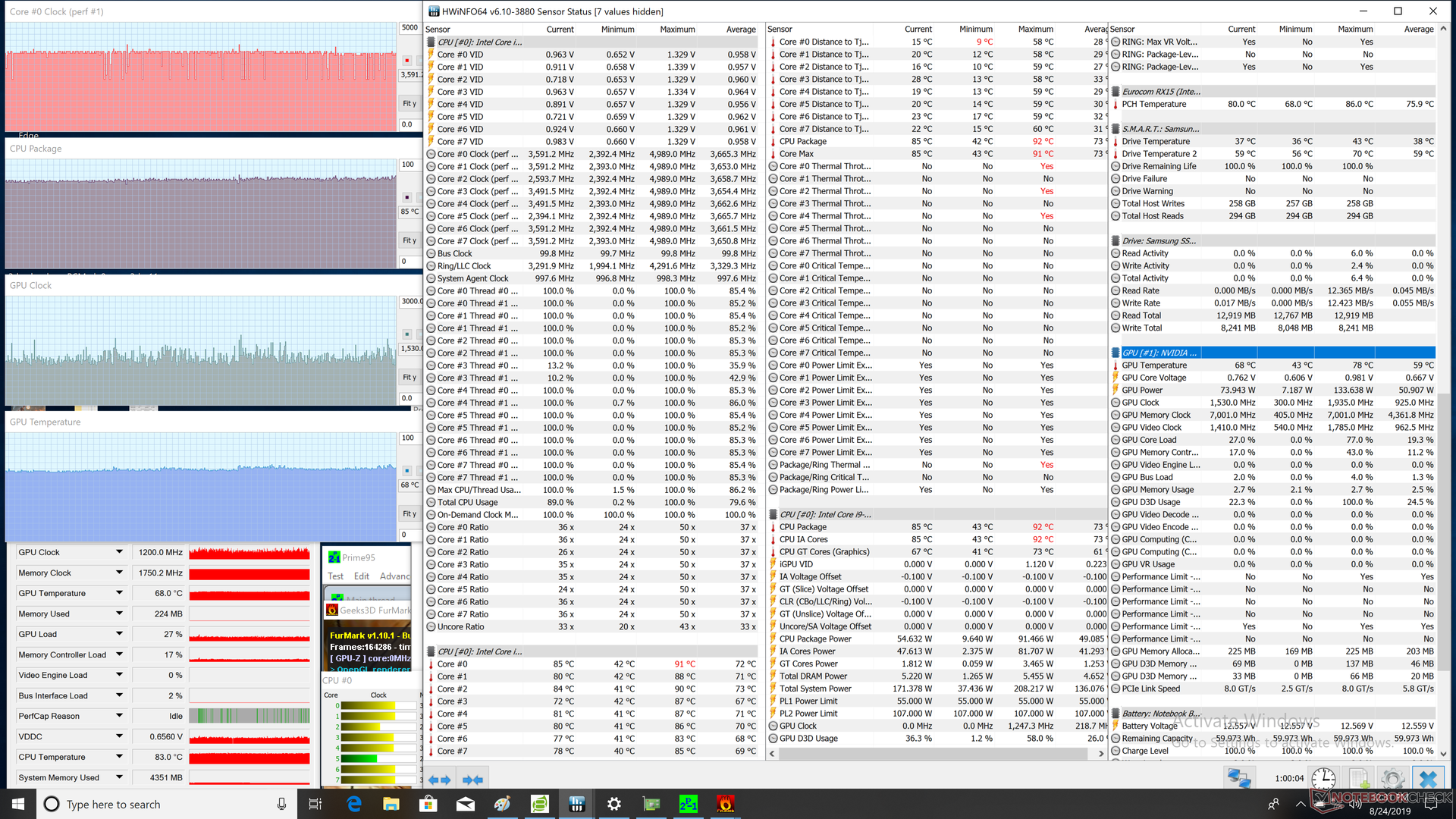Click the horizontal scrollbar right arrow in middle panel

point(1101,753)
